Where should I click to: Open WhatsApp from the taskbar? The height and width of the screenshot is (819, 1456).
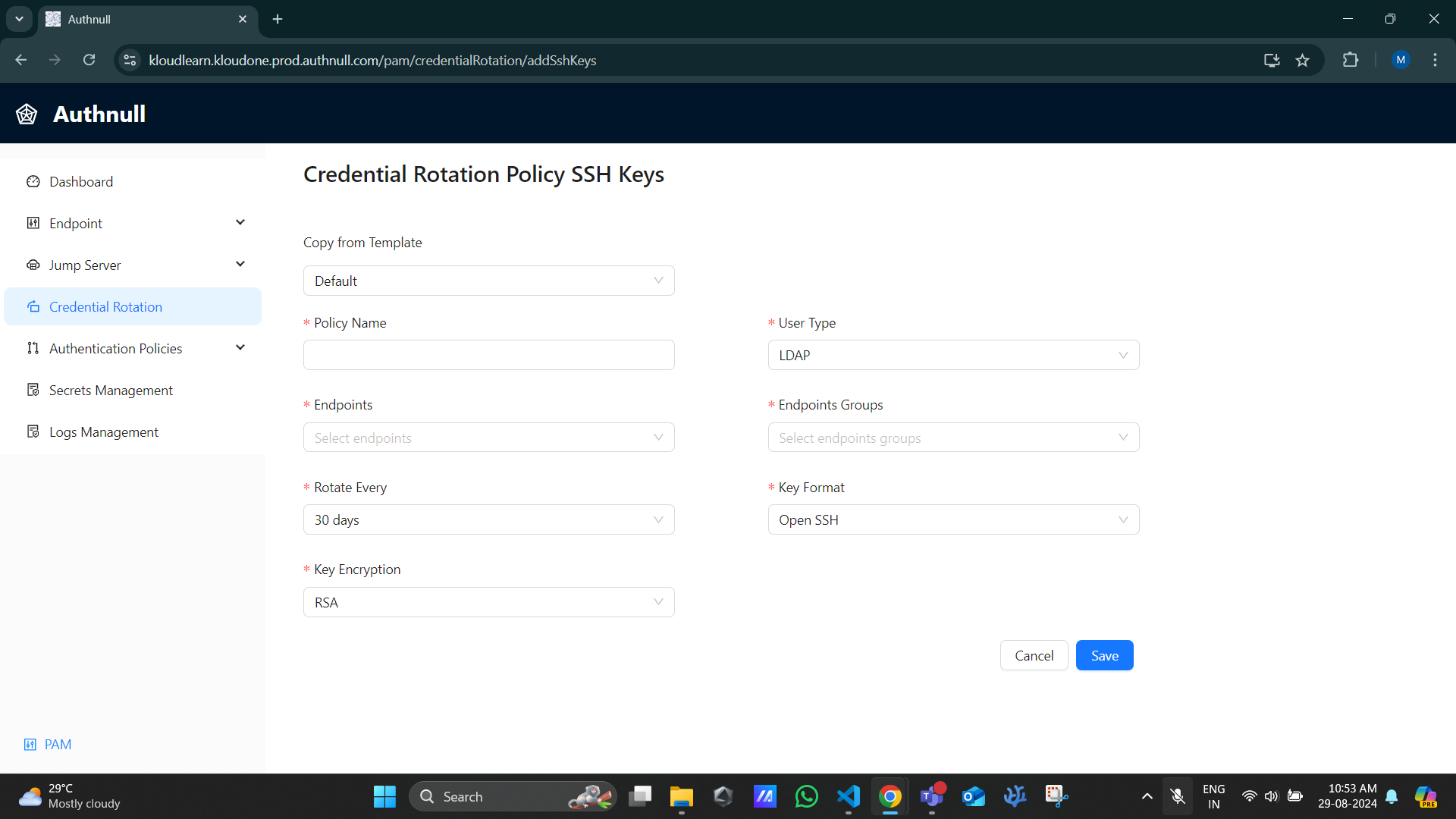tap(806, 796)
